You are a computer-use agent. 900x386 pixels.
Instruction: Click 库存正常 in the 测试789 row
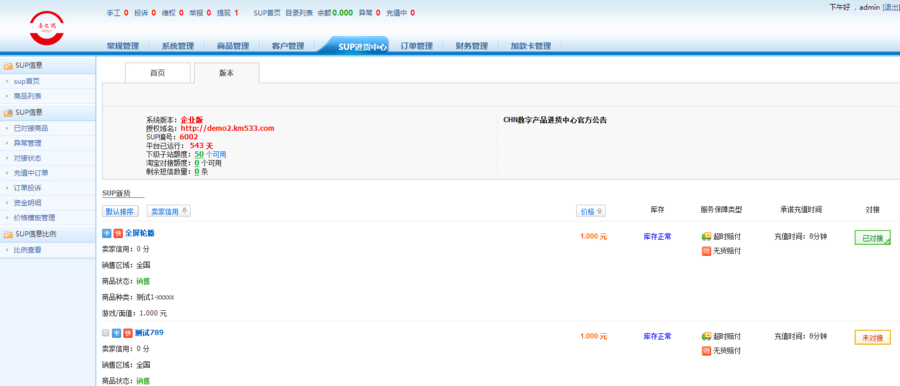click(657, 336)
